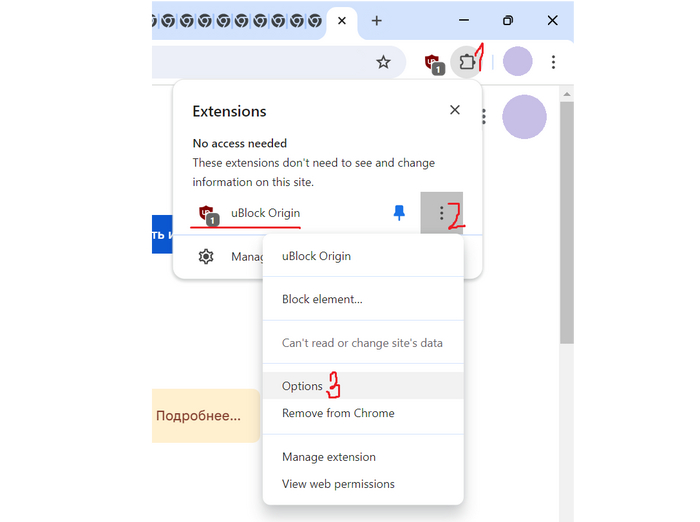Switch to the last background tab
The height and width of the screenshot is (522, 700).
point(315,21)
